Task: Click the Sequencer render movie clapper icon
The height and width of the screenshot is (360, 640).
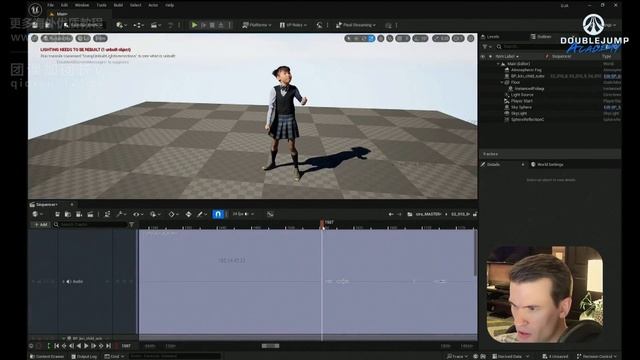Action: pos(90,214)
